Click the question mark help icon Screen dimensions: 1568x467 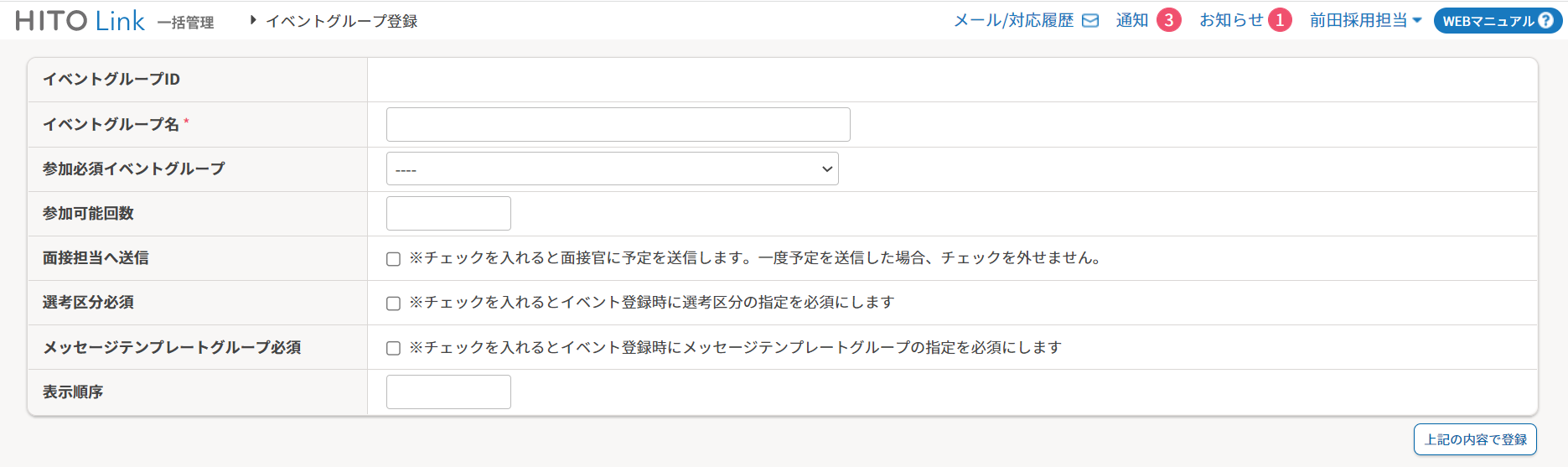1546,21
